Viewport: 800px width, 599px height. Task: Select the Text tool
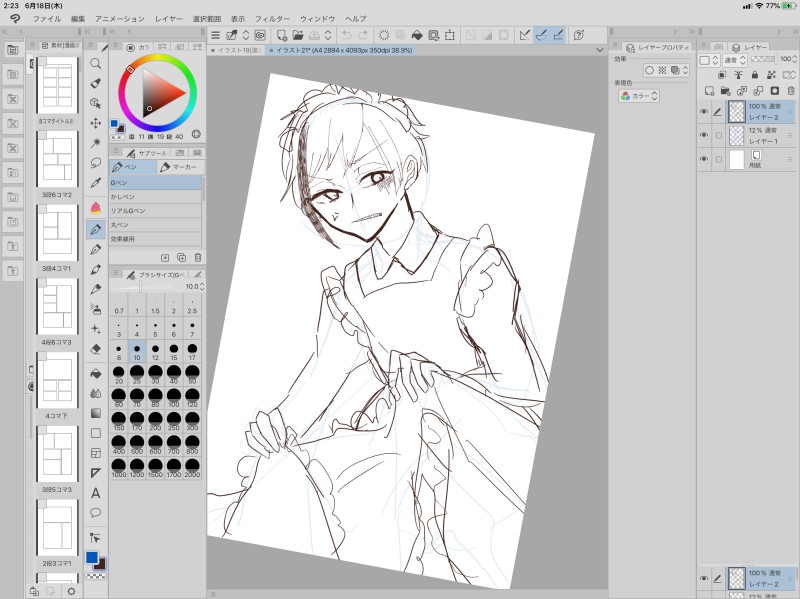click(x=95, y=493)
